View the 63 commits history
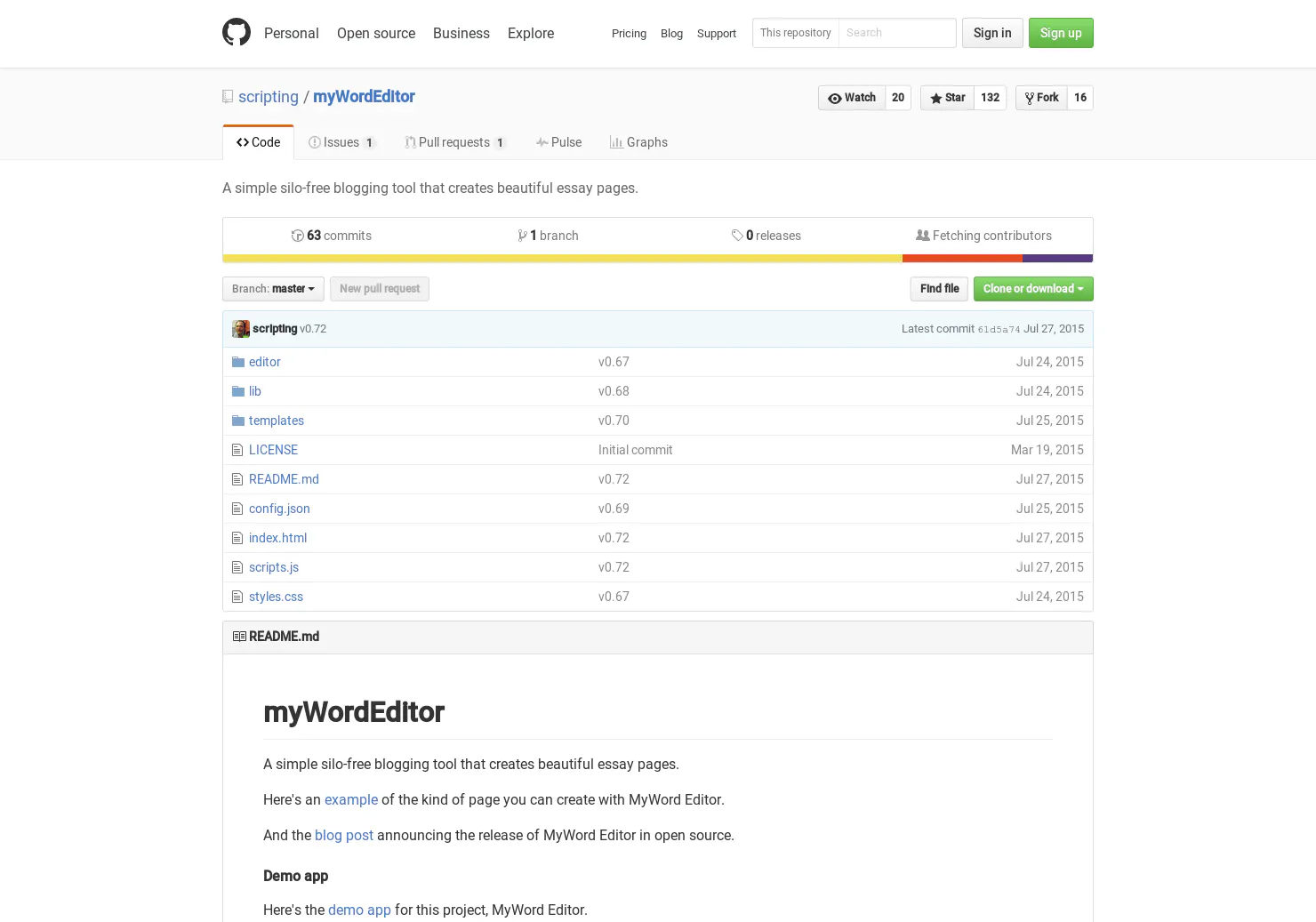Screen dimensions: 1316x922 click(332, 236)
